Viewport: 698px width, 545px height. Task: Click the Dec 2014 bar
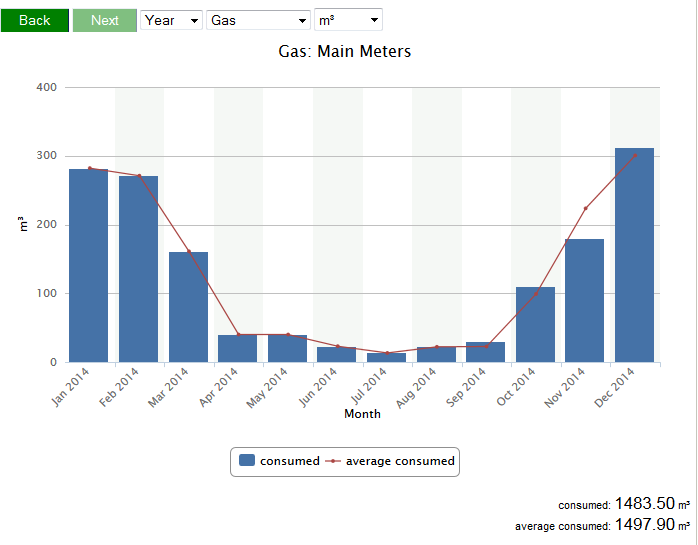coord(634,255)
